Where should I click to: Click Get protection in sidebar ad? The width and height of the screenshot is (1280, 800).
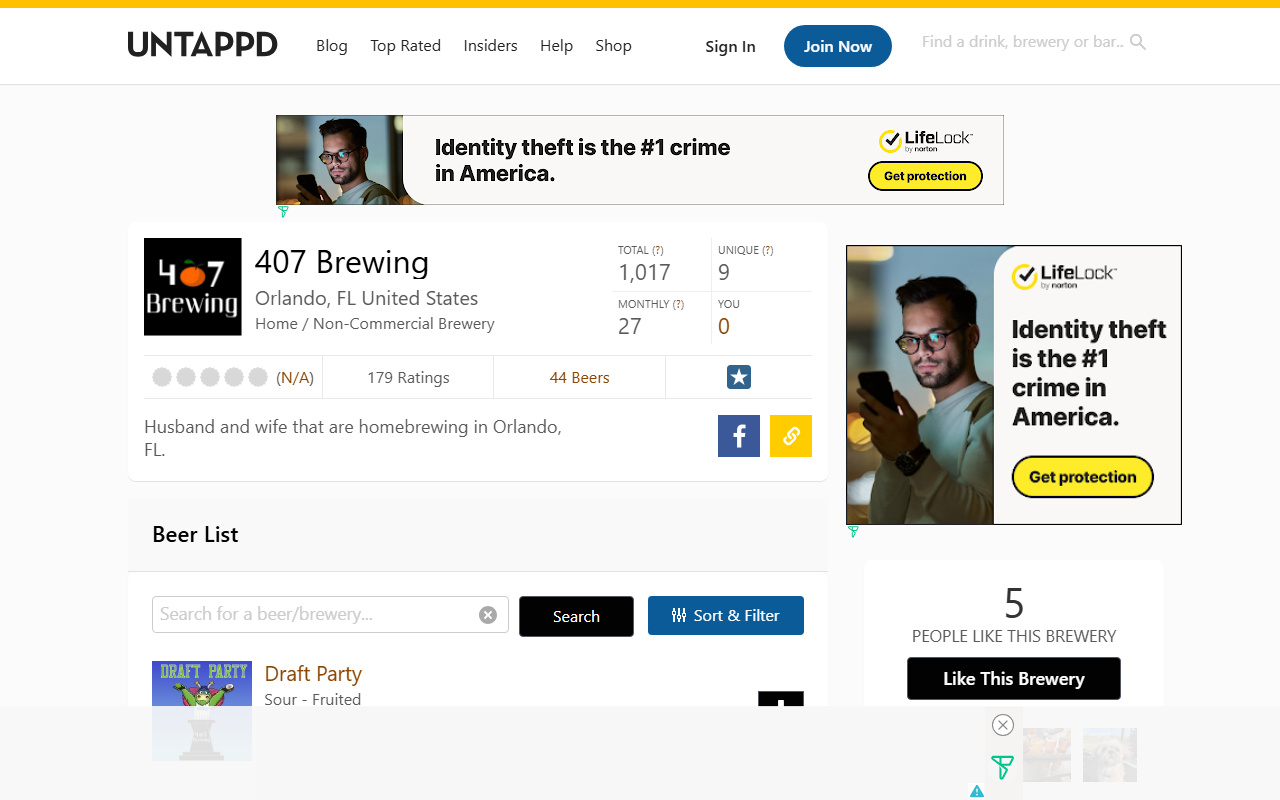(1083, 477)
